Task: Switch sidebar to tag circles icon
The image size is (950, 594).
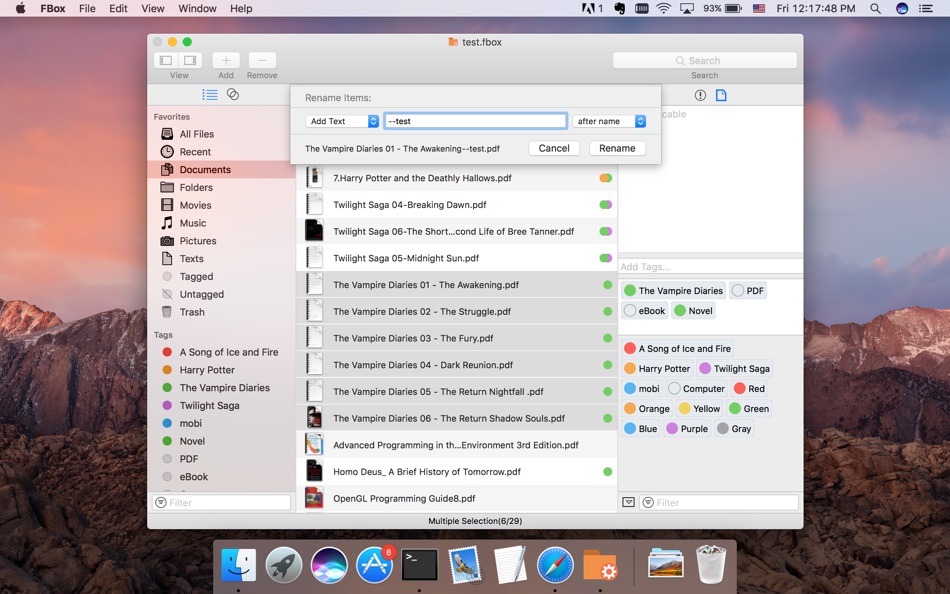Action: click(233, 94)
